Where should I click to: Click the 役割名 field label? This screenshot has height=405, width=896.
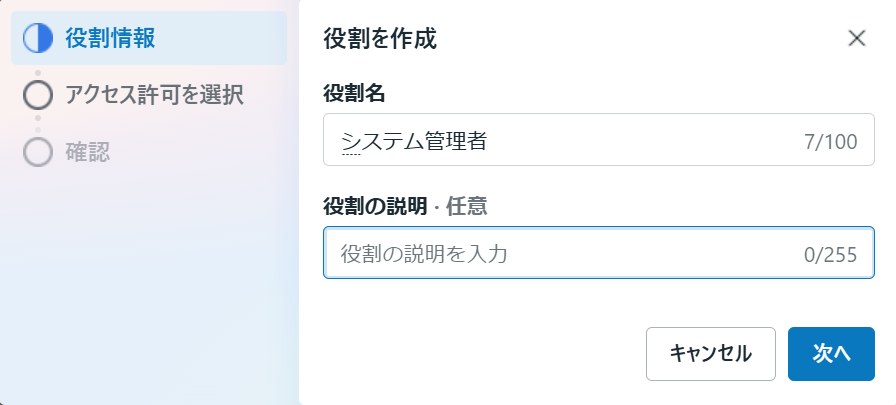(x=355, y=94)
